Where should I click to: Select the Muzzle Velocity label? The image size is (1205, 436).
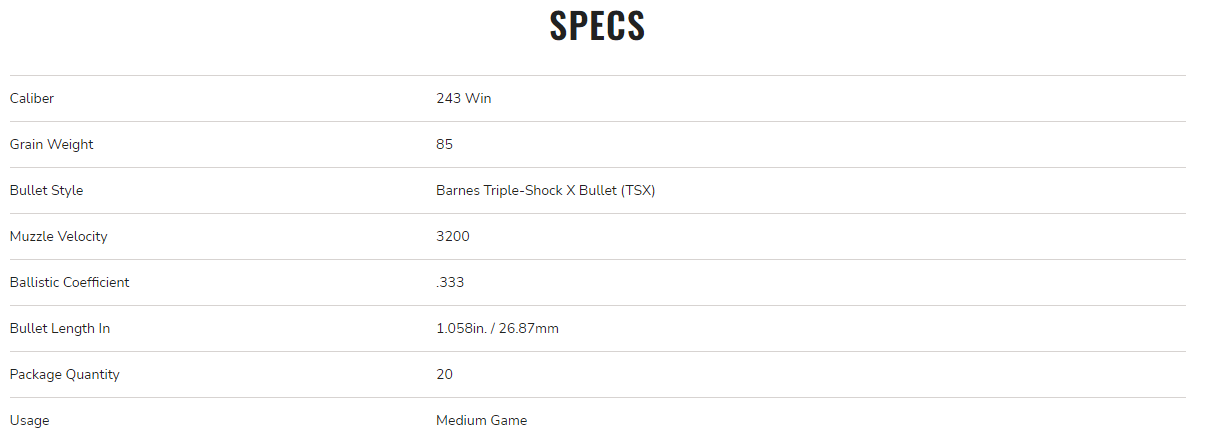59,236
